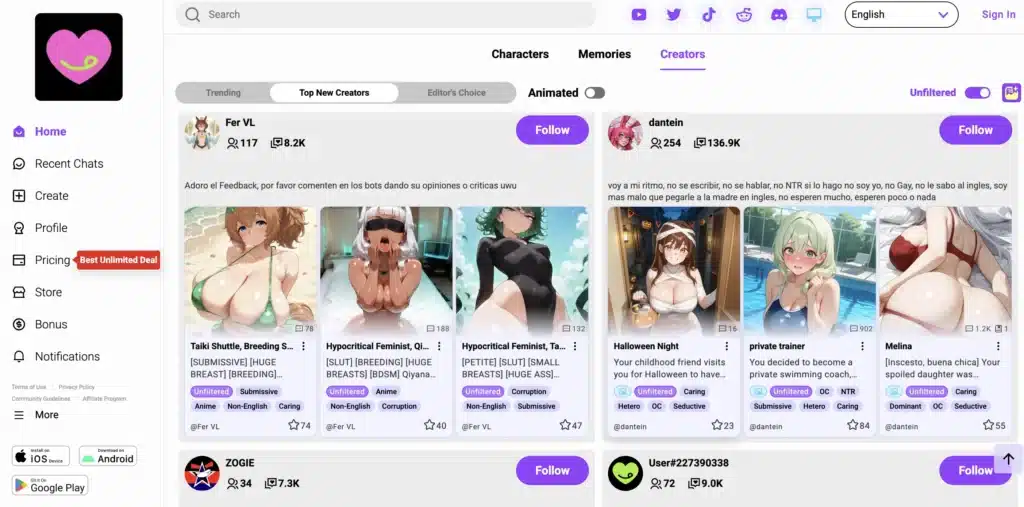Disable the Unfiltered toggle
Image resolution: width=1024 pixels, height=507 pixels.
coord(976,93)
